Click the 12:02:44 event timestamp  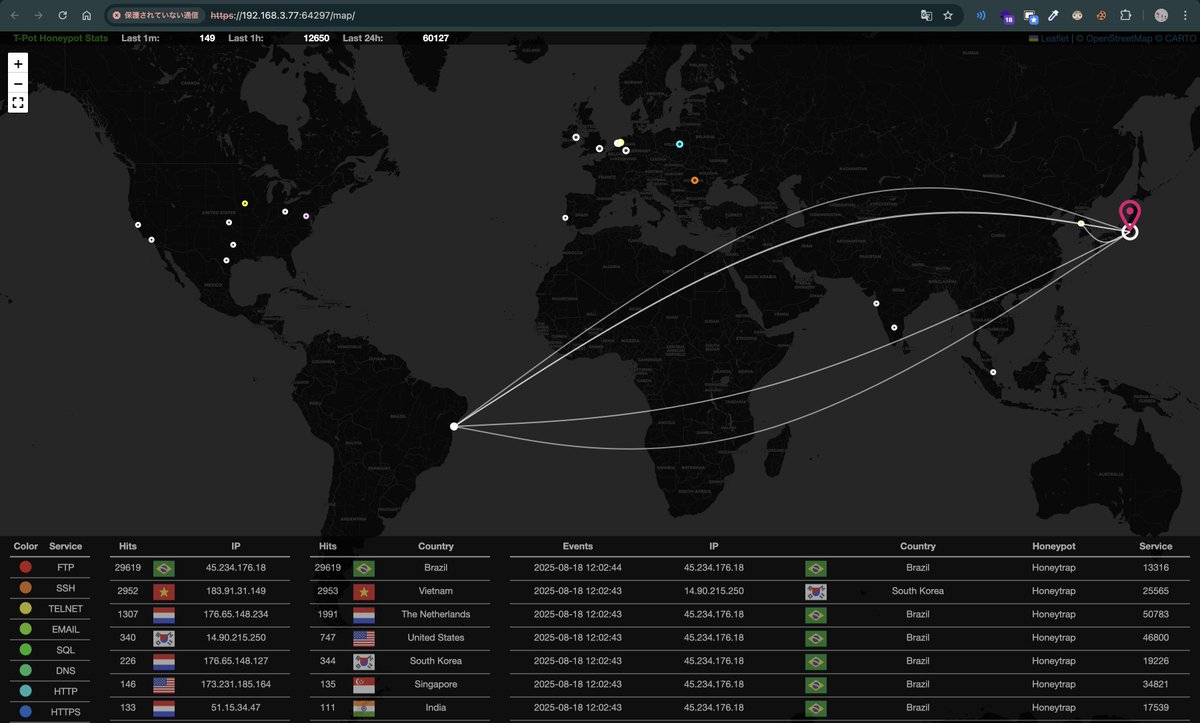click(x=578, y=568)
